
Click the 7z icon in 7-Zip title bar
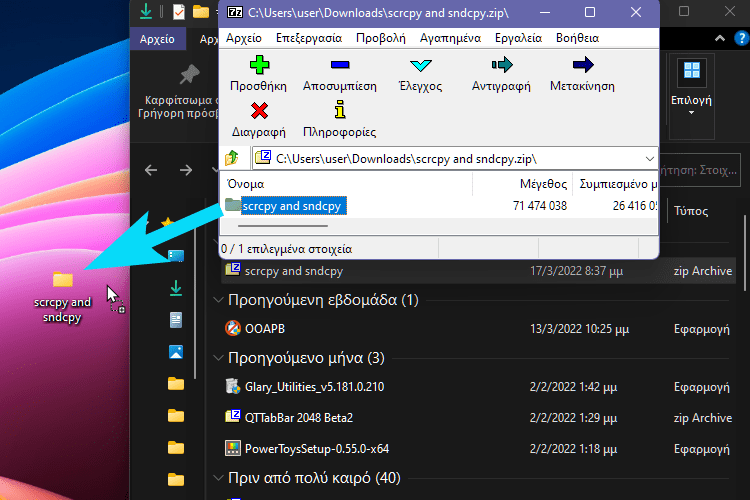point(234,12)
